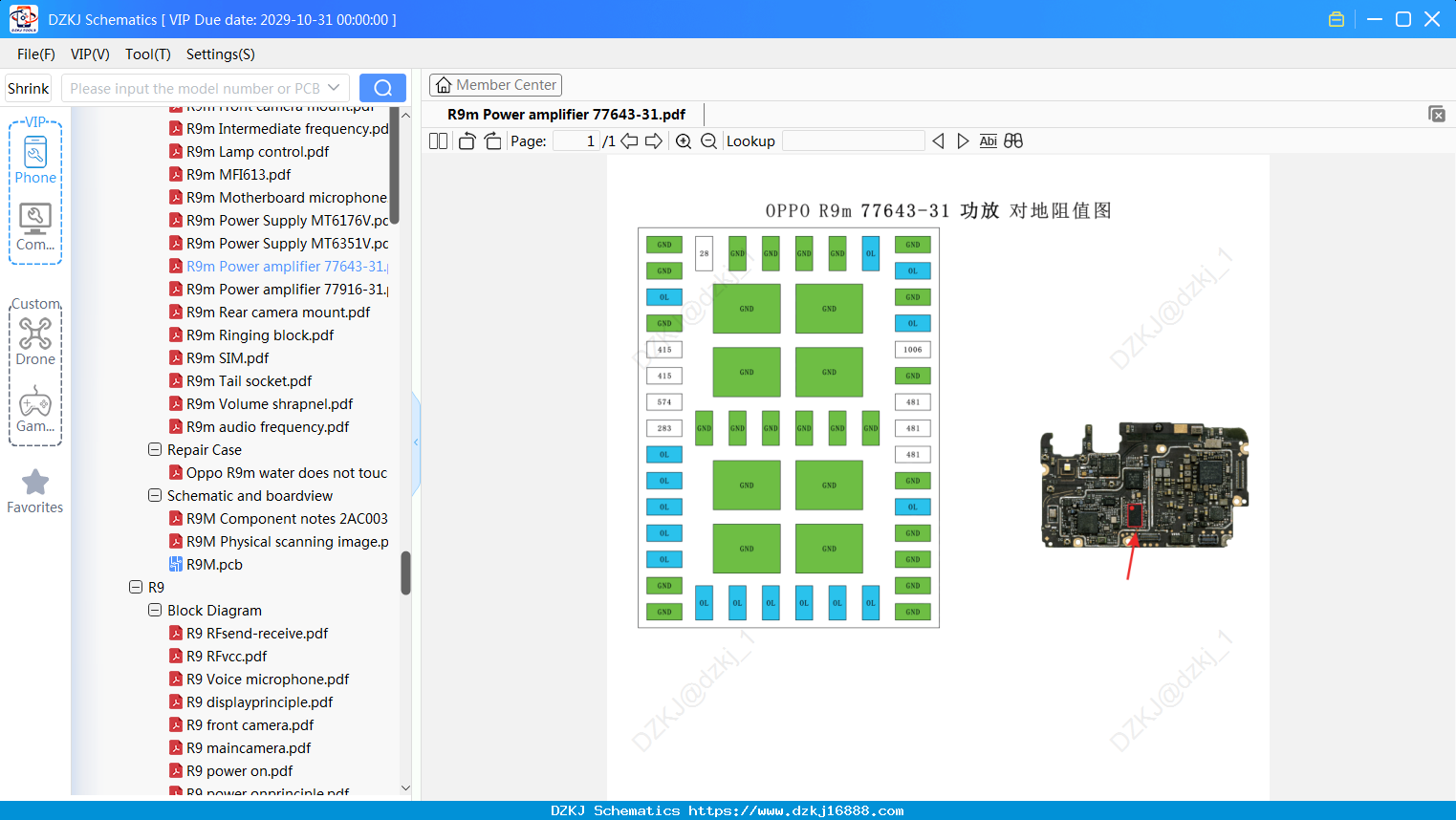Open the Game console category
1456x820 pixels.
click(35, 409)
